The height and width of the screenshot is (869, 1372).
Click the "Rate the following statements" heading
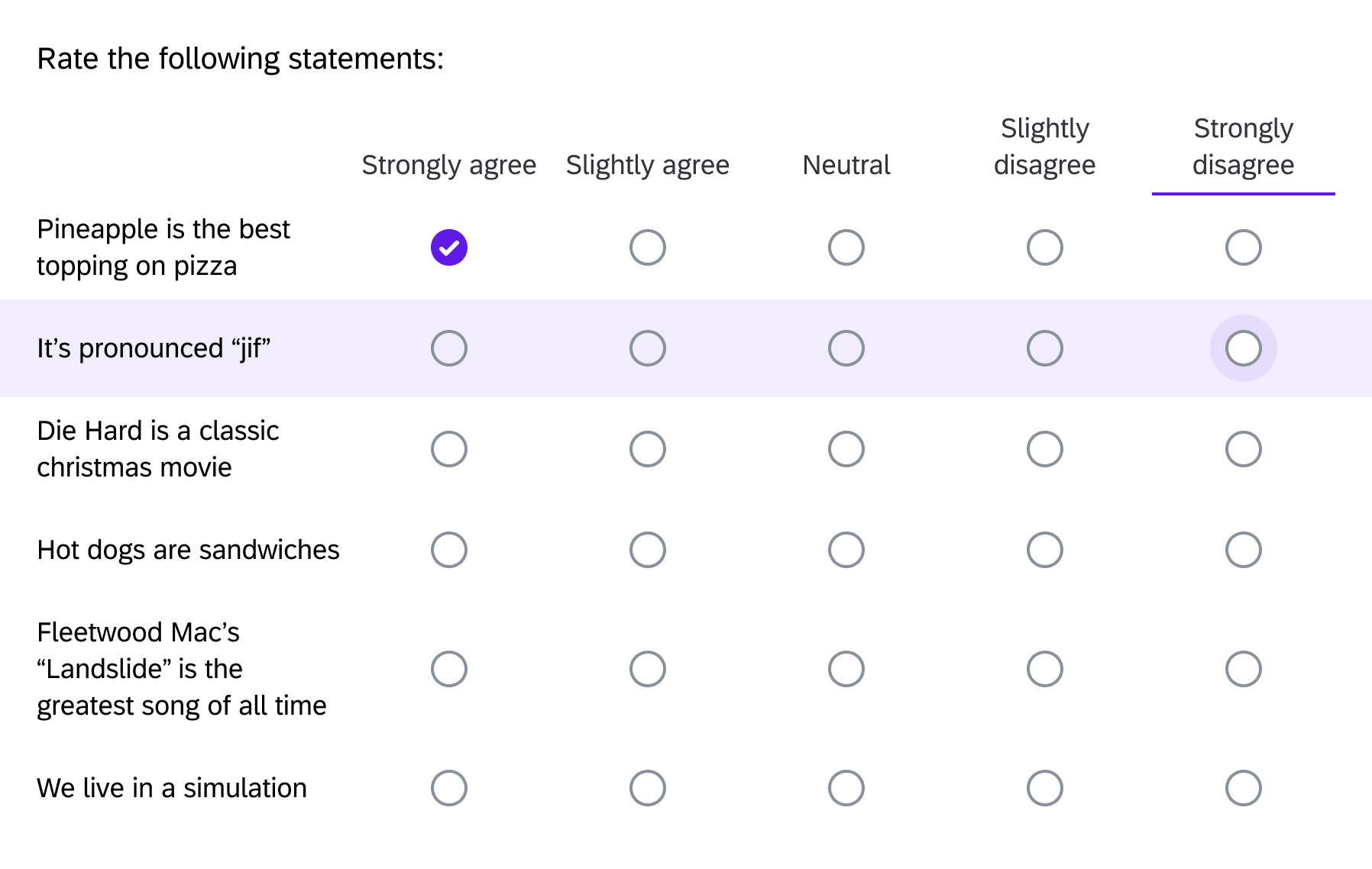(241, 57)
